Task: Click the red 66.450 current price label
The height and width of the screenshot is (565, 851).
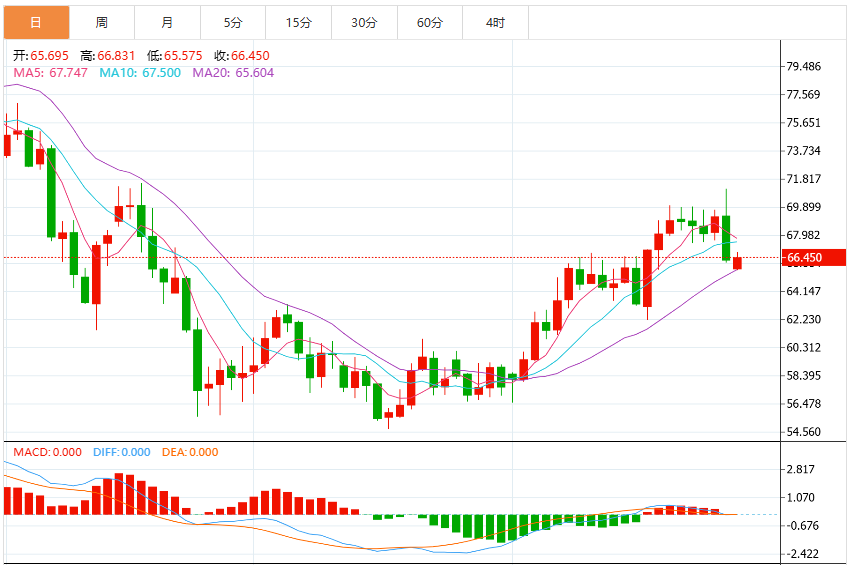Action: pyautogui.click(x=813, y=257)
